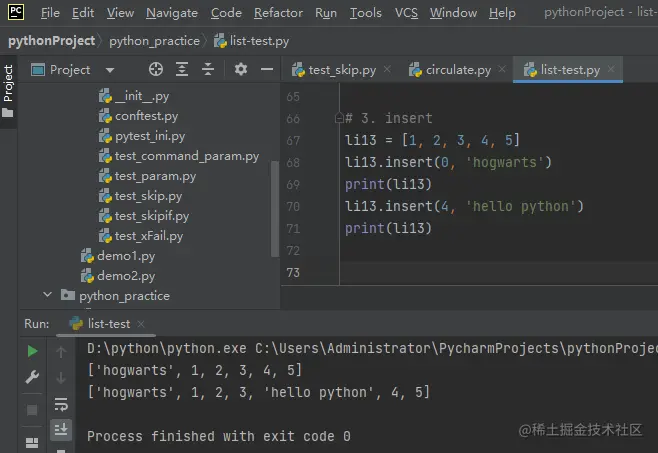Viewport: 658px width, 453px height.
Task: Place cursor on li13.insert(0, 'hogwarts') line
Action: (448, 162)
